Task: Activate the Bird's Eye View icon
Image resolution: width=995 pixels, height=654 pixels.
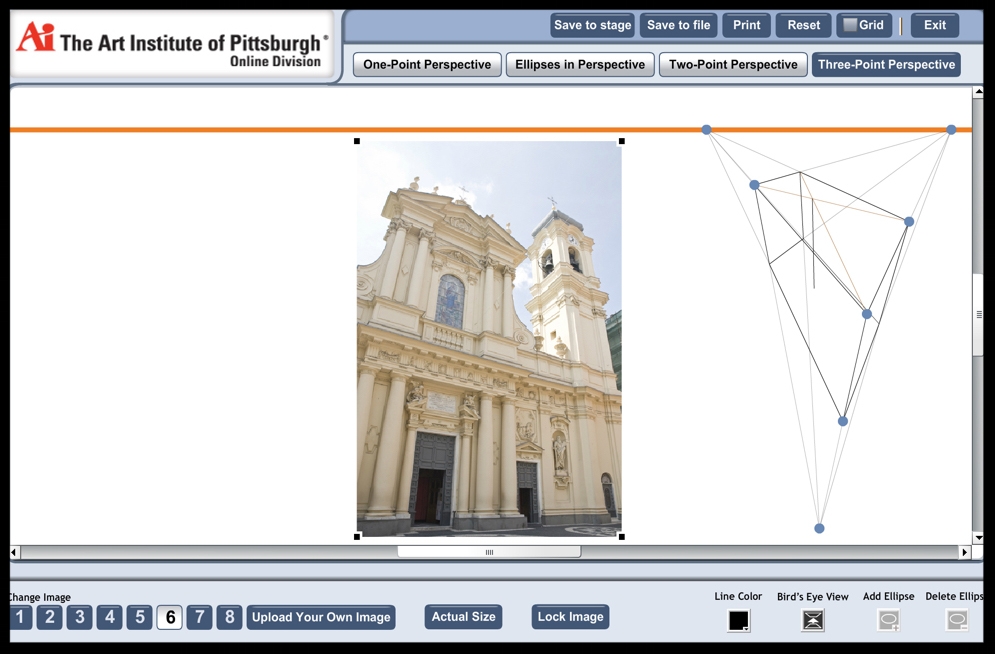Action: (x=813, y=620)
